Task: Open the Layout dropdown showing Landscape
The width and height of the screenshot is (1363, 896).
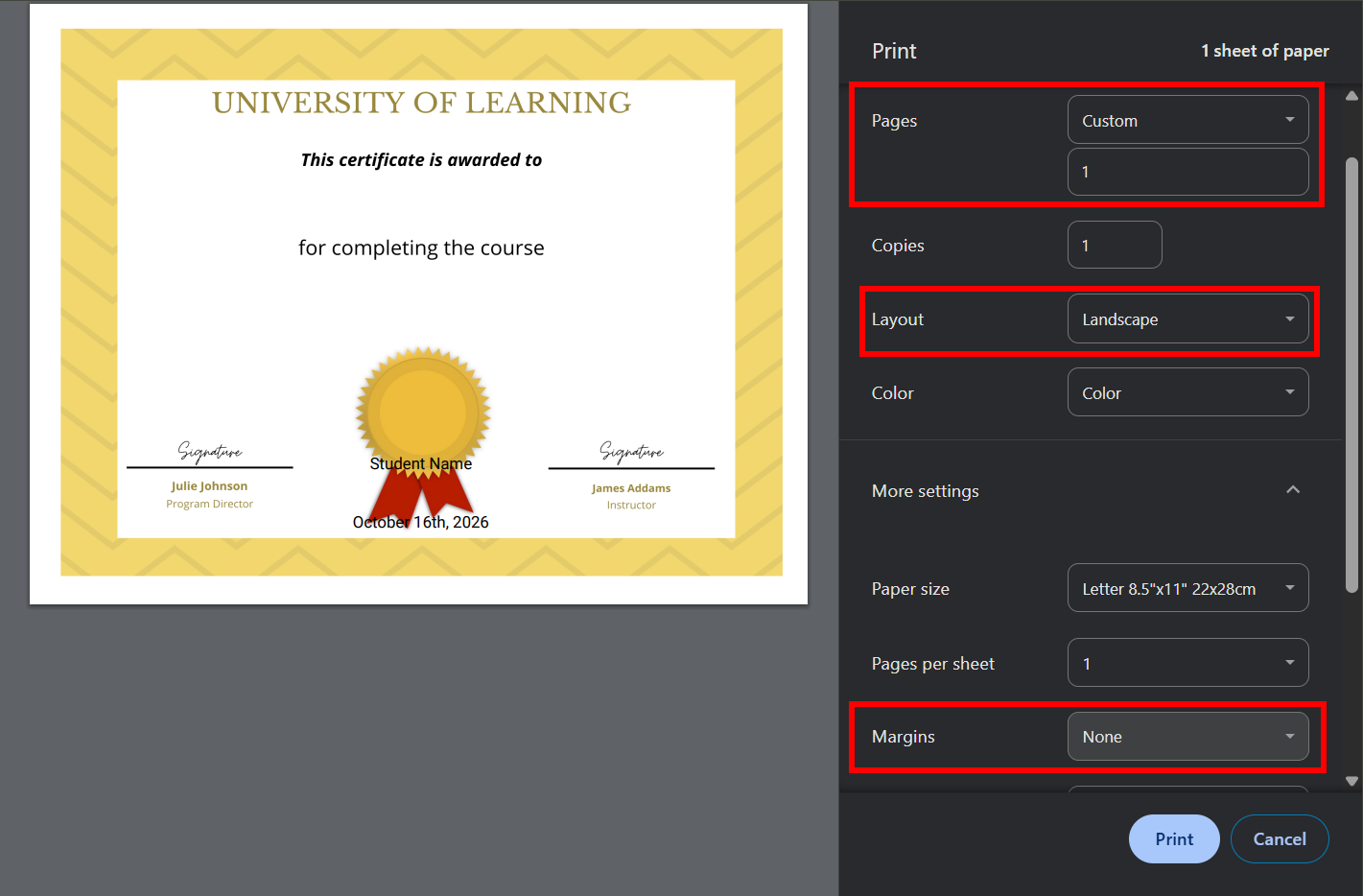Action: [x=1187, y=318]
